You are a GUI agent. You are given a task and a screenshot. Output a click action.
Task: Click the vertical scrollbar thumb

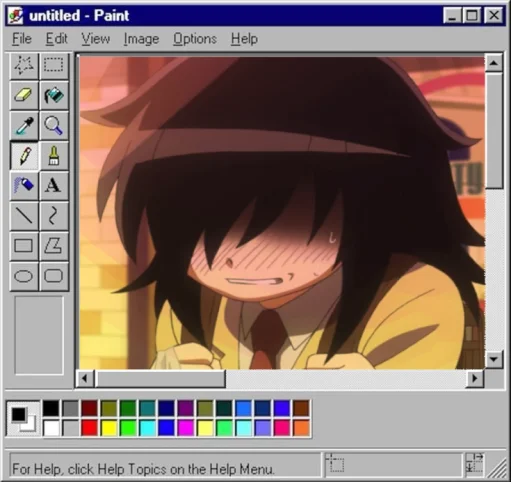[494, 131]
